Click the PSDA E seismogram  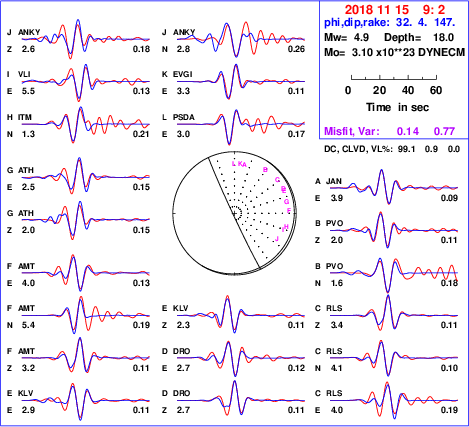[241, 127]
